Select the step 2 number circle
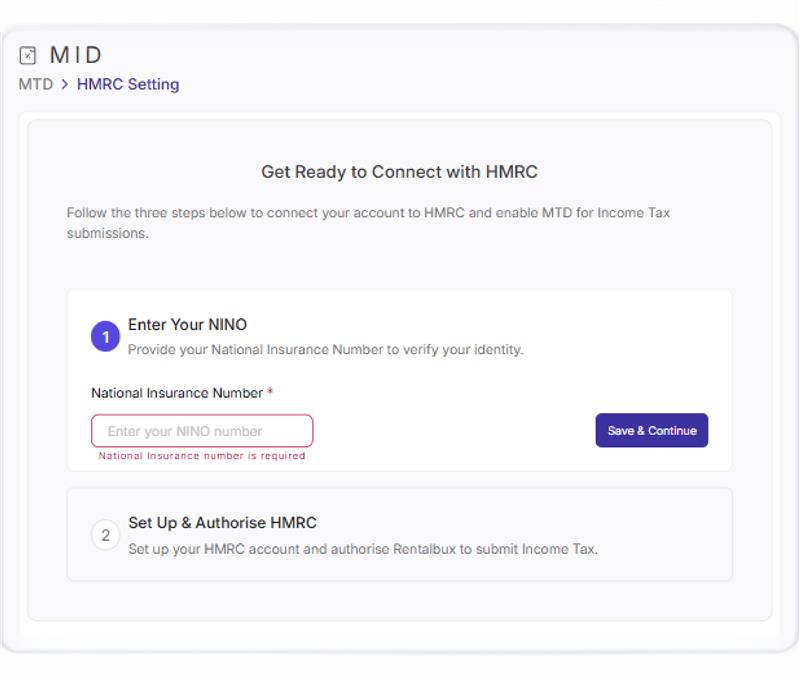 (x=105, y=535)
